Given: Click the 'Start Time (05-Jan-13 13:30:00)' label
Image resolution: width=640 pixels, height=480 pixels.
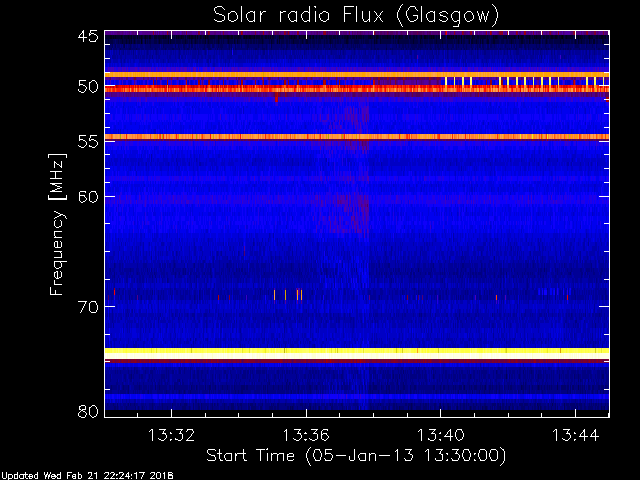Looking at the screenshot, I should coord(356,456).
